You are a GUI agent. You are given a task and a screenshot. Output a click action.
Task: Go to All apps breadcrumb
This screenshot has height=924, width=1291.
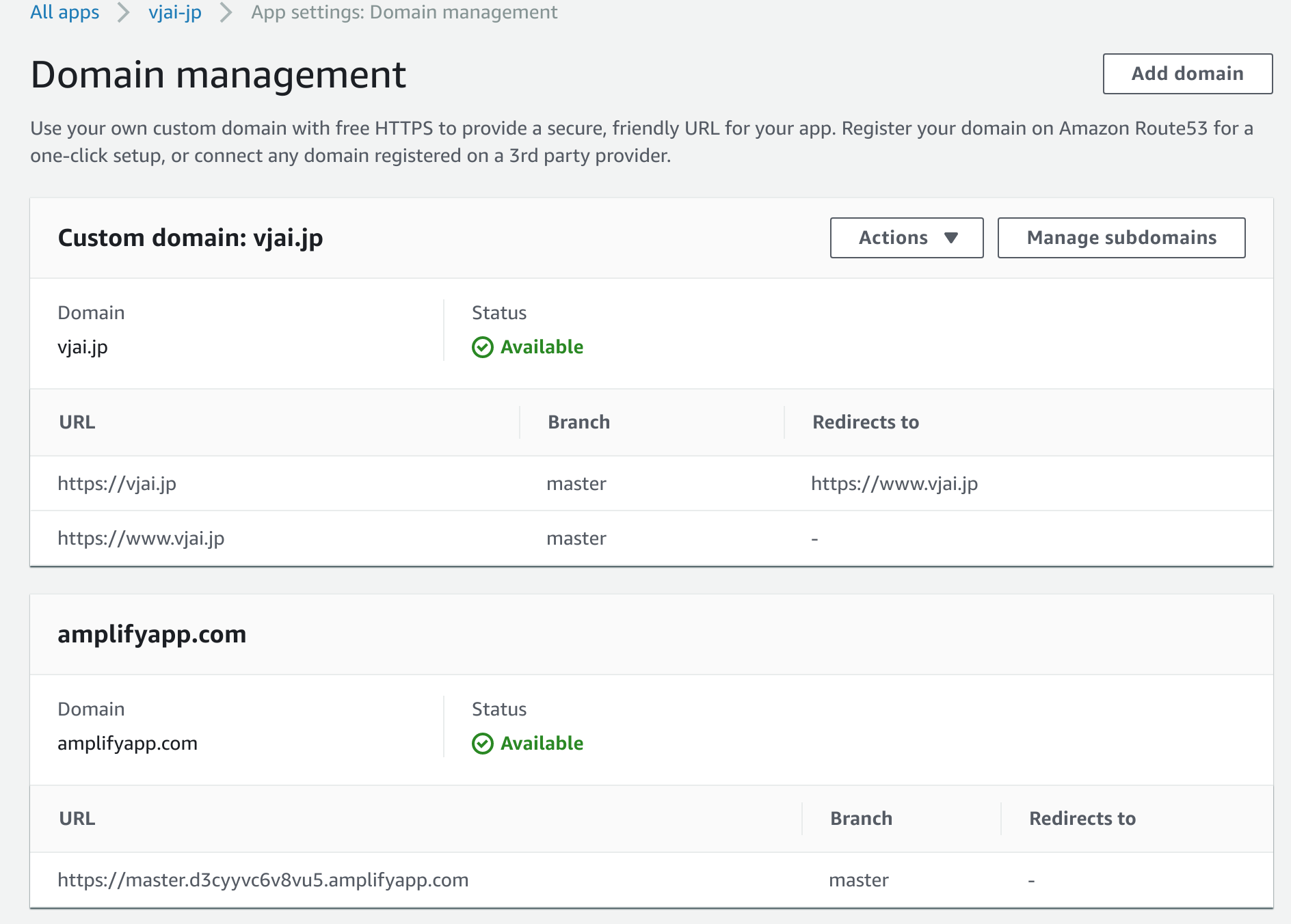pyautogui.click(x=65, y=12)
